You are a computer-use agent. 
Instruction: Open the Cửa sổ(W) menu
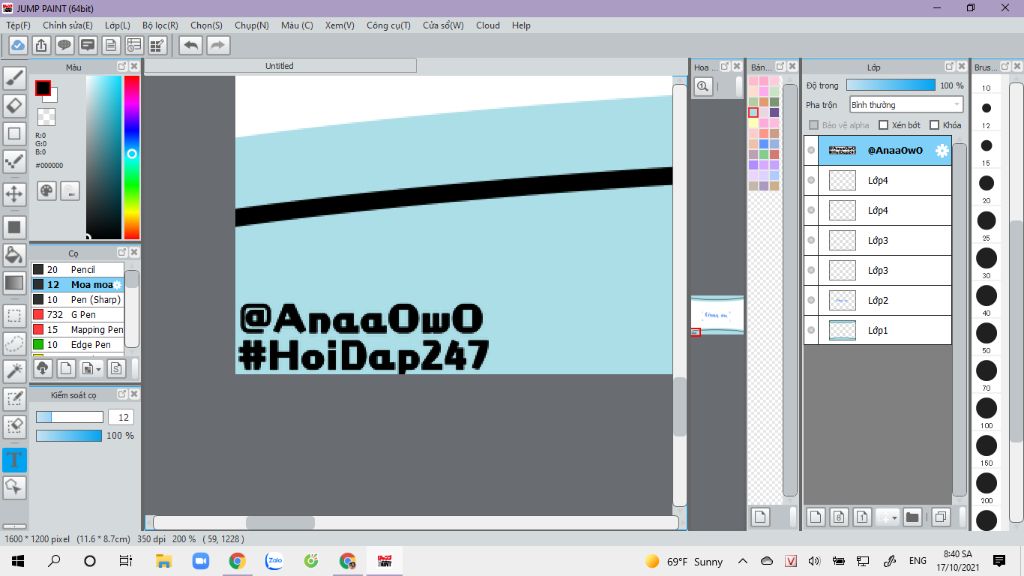coord(443,25)
